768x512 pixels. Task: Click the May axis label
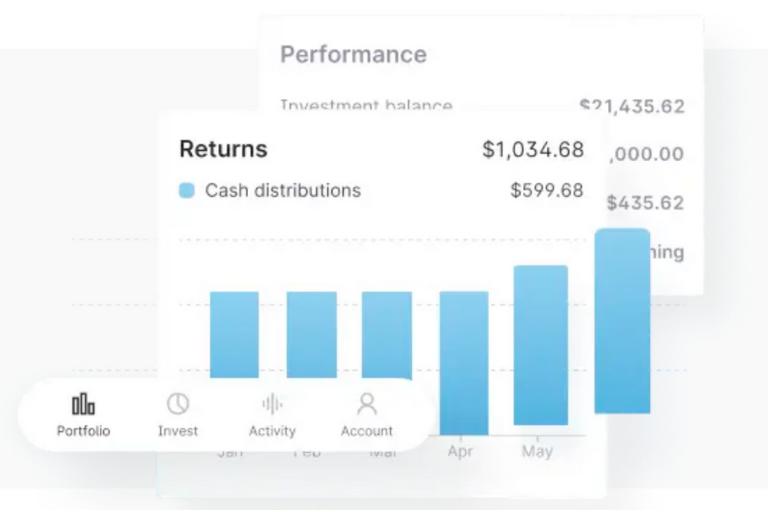537,451
